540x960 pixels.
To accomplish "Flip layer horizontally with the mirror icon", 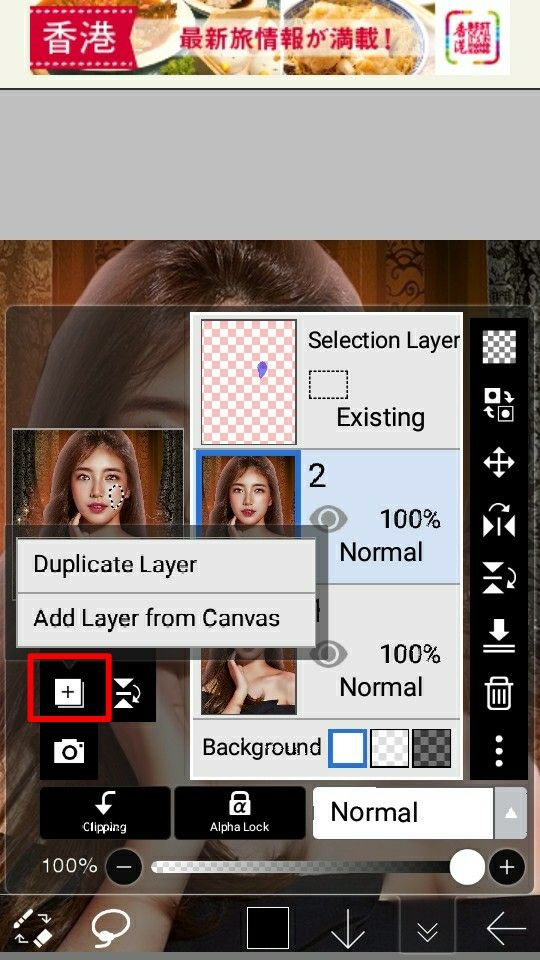I will [499, 521].
